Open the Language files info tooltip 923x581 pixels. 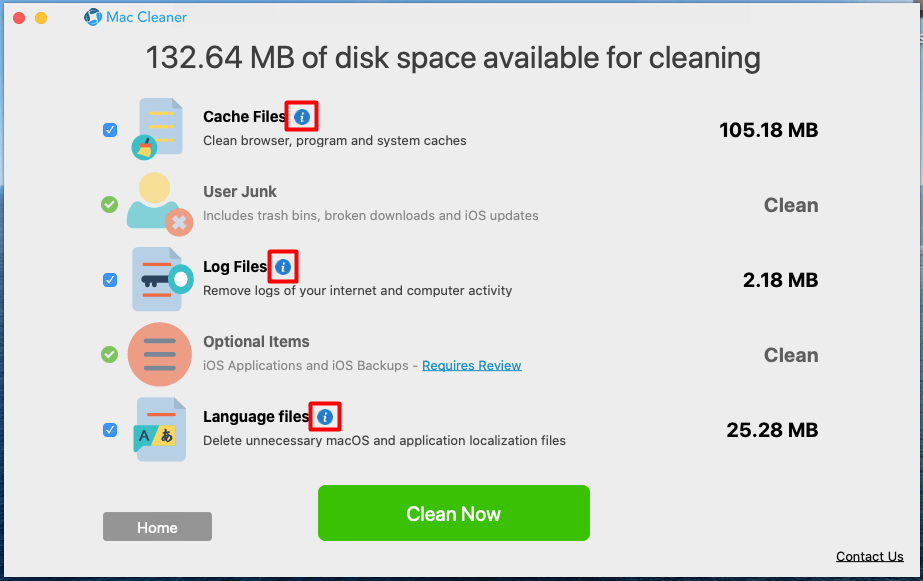pyautogui.click(x=324, y=416)
